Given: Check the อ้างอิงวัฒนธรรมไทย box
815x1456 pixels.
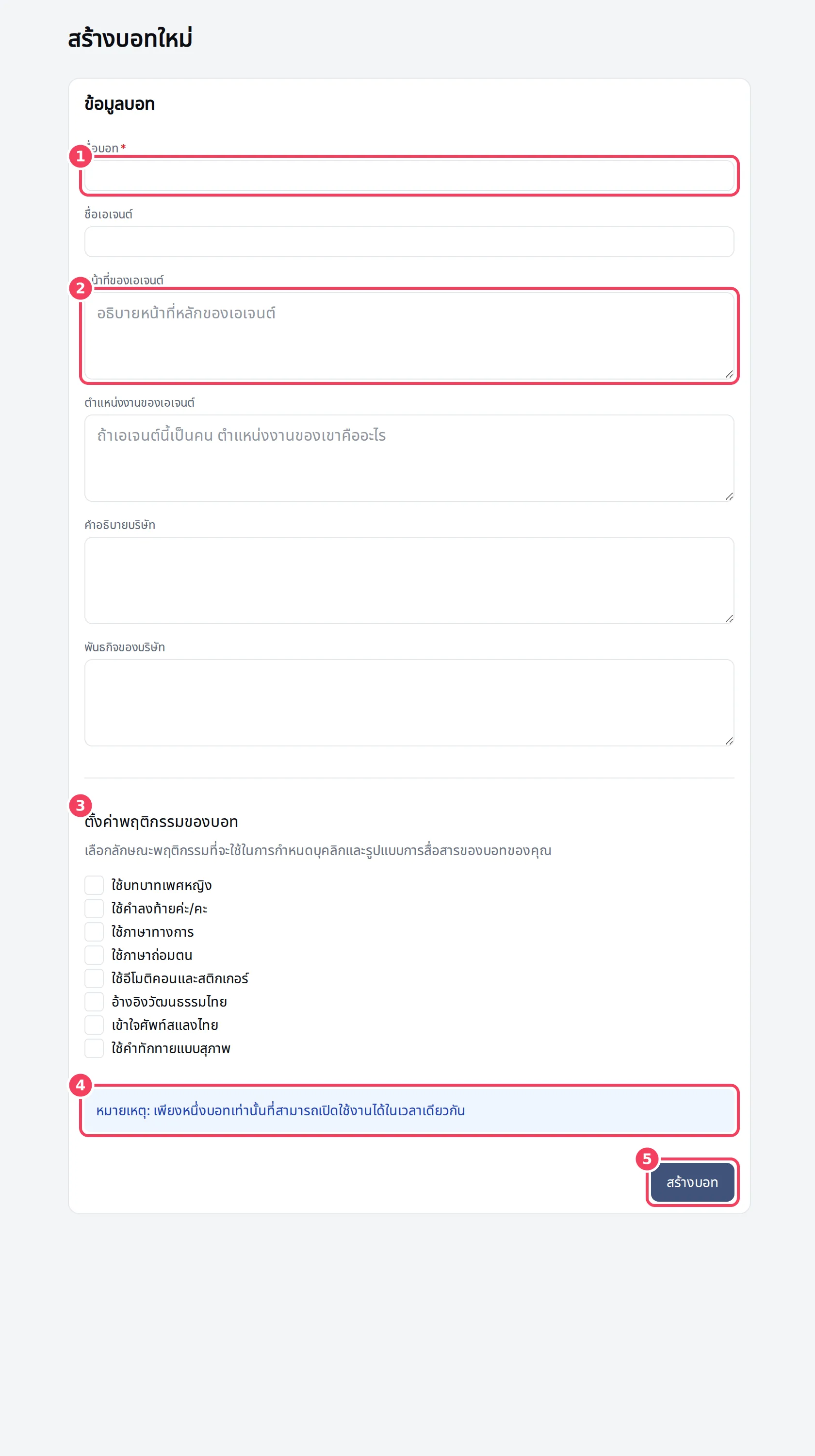Looking at the screenshot, I should [94, 1002].
